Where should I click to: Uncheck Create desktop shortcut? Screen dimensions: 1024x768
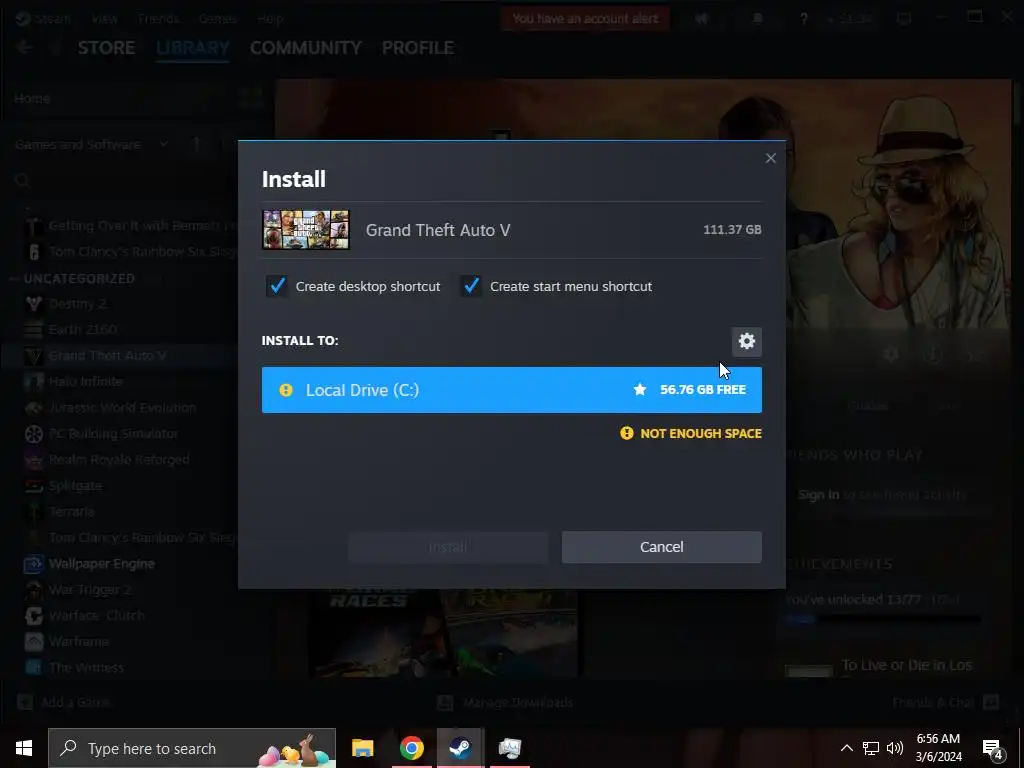(277, 286)
